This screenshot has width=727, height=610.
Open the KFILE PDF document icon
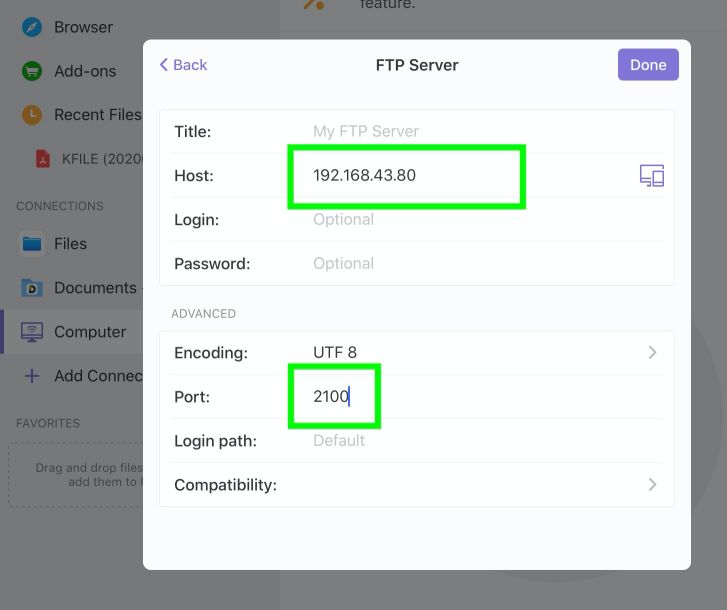(43, 158)
